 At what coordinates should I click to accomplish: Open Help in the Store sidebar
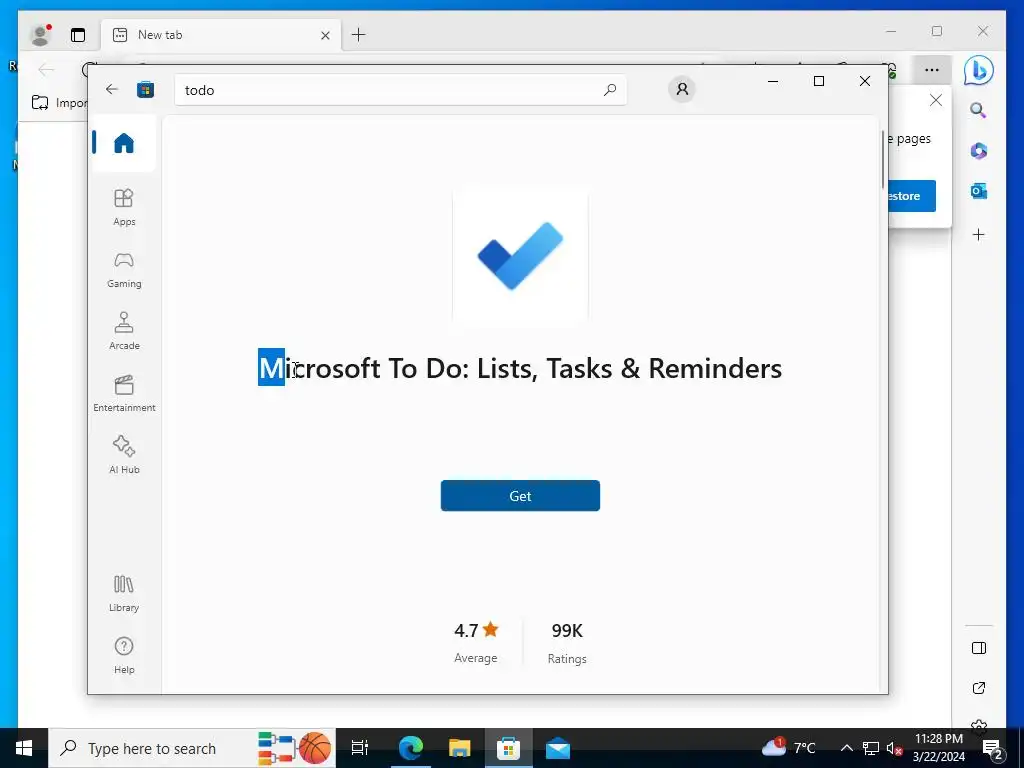123,655
